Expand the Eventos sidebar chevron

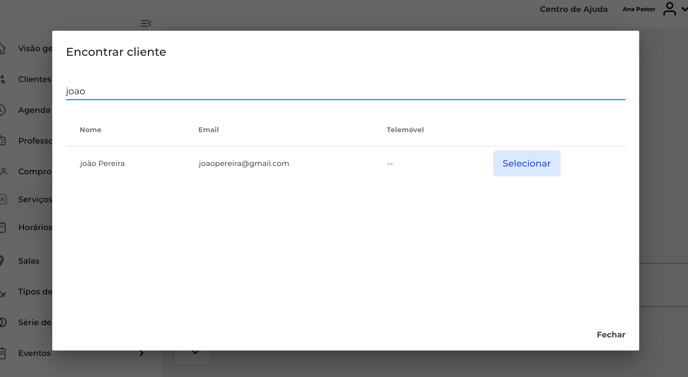click(141, 353)
